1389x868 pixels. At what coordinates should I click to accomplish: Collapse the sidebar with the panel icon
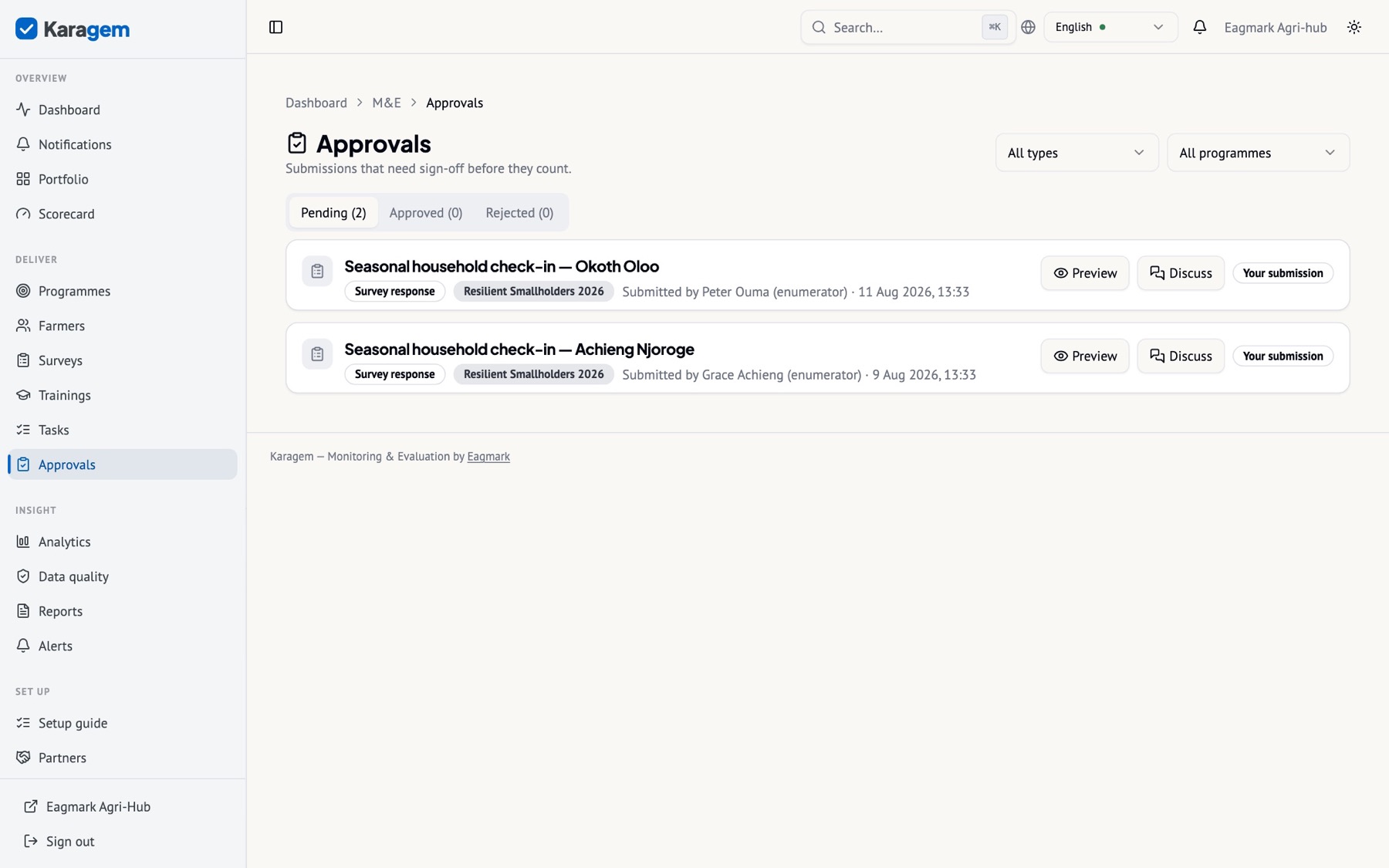275,27
